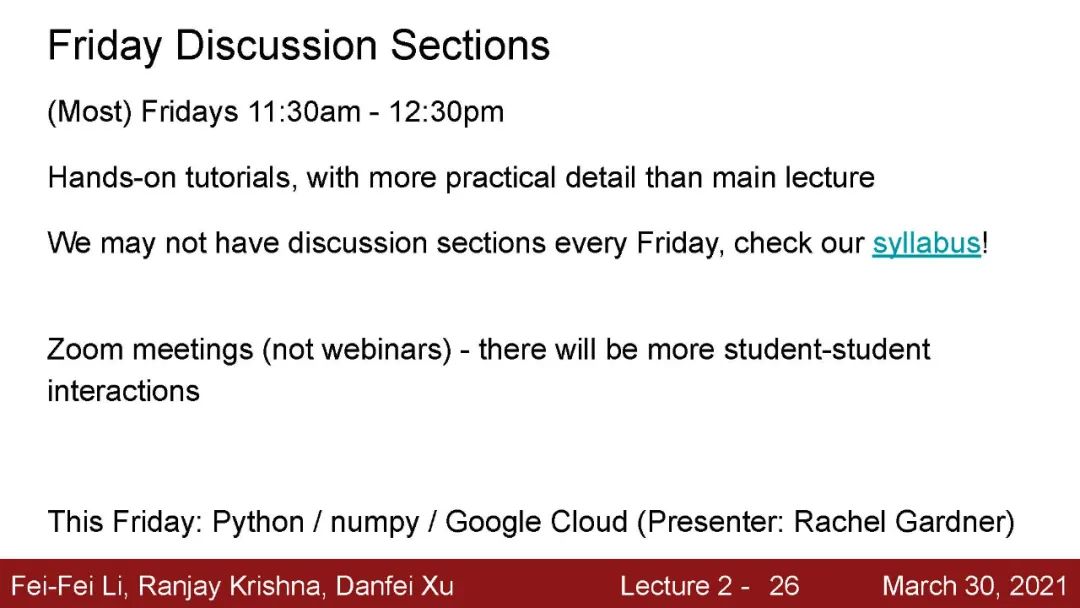Click the "March 30, 2021" footer date
Screen dimensions: 1080x608
pyautogui.click(x=975, y=585)
